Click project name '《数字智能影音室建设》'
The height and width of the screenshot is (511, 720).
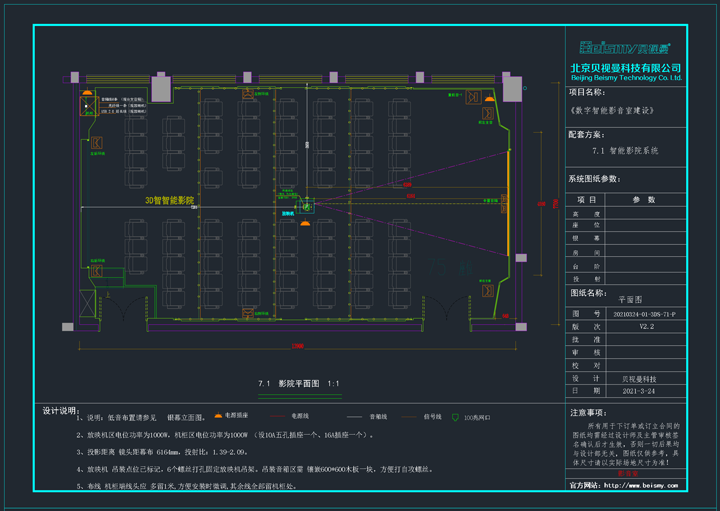coord(612,111)
